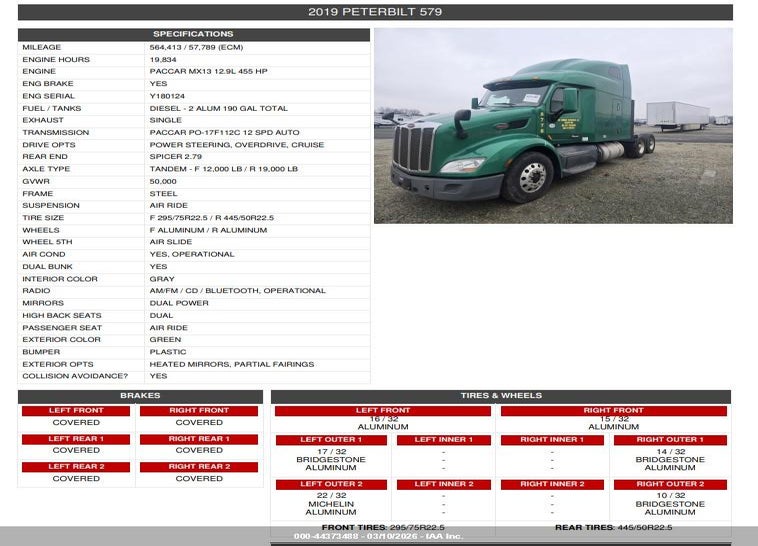Select tread depth 17 / 32 value
Viewport: 758px width, 546px height.
pyautogui.click(x=332, y=452)
